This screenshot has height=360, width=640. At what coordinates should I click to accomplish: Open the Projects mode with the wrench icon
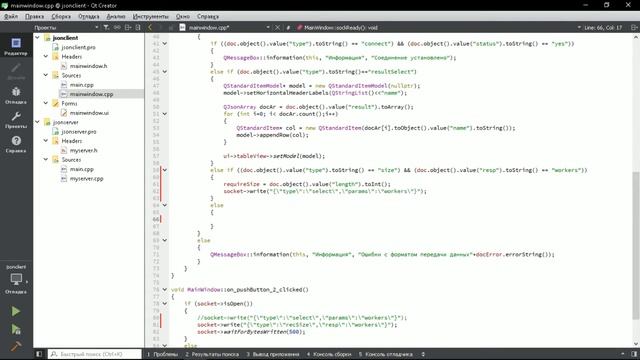click(16, 119)
